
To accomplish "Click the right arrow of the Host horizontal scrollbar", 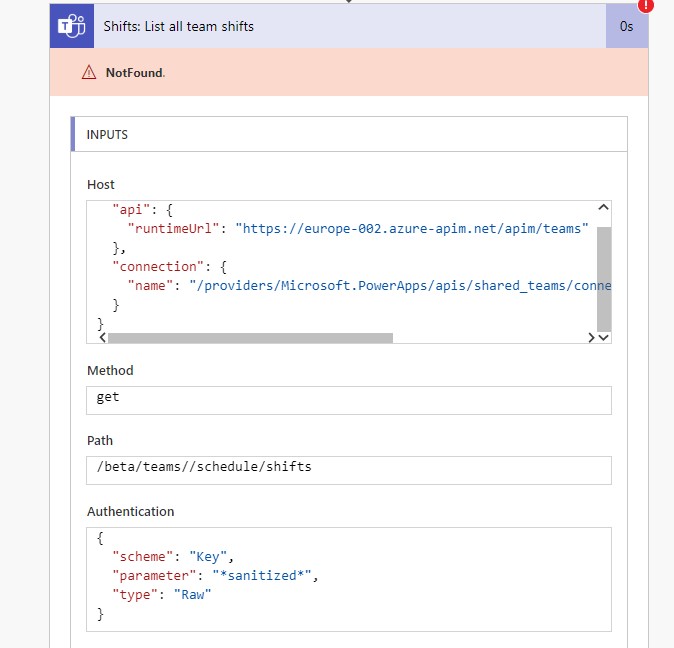I will [591, 338].
